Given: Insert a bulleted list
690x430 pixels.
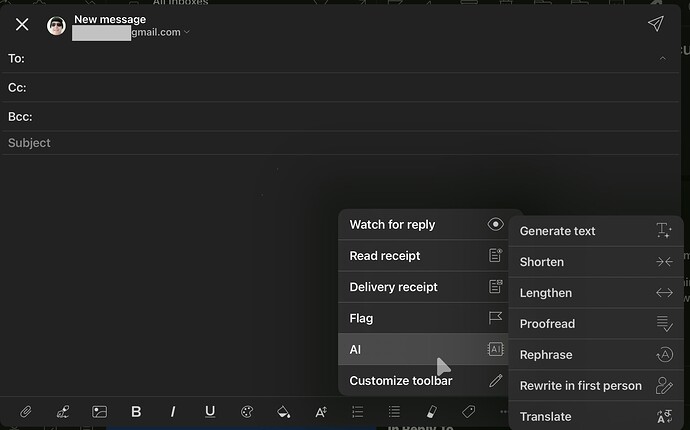Looking at the screenshot, I should (x=394, y=412).
